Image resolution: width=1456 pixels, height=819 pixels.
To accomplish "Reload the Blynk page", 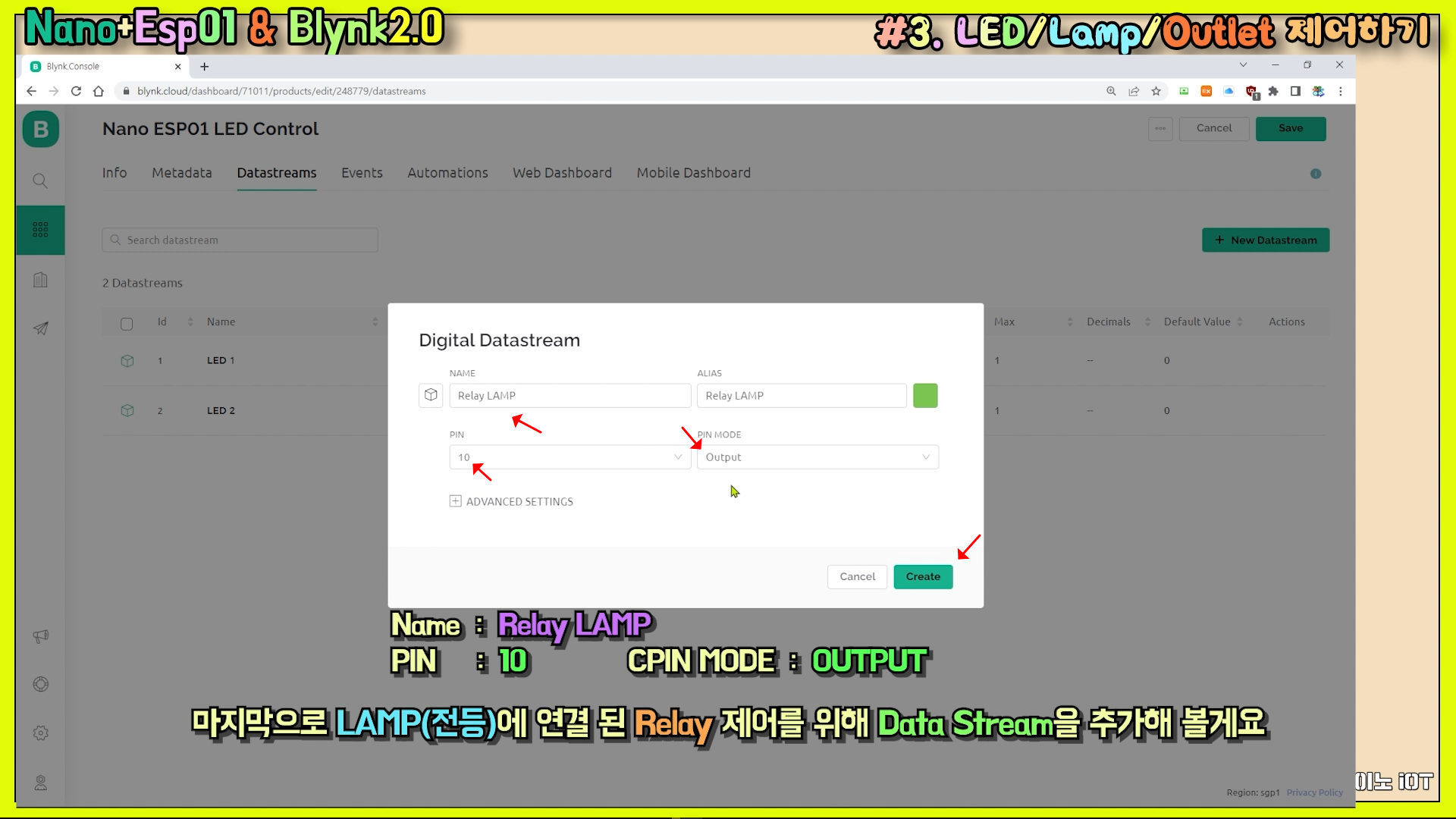I will (x=76, y=91).
